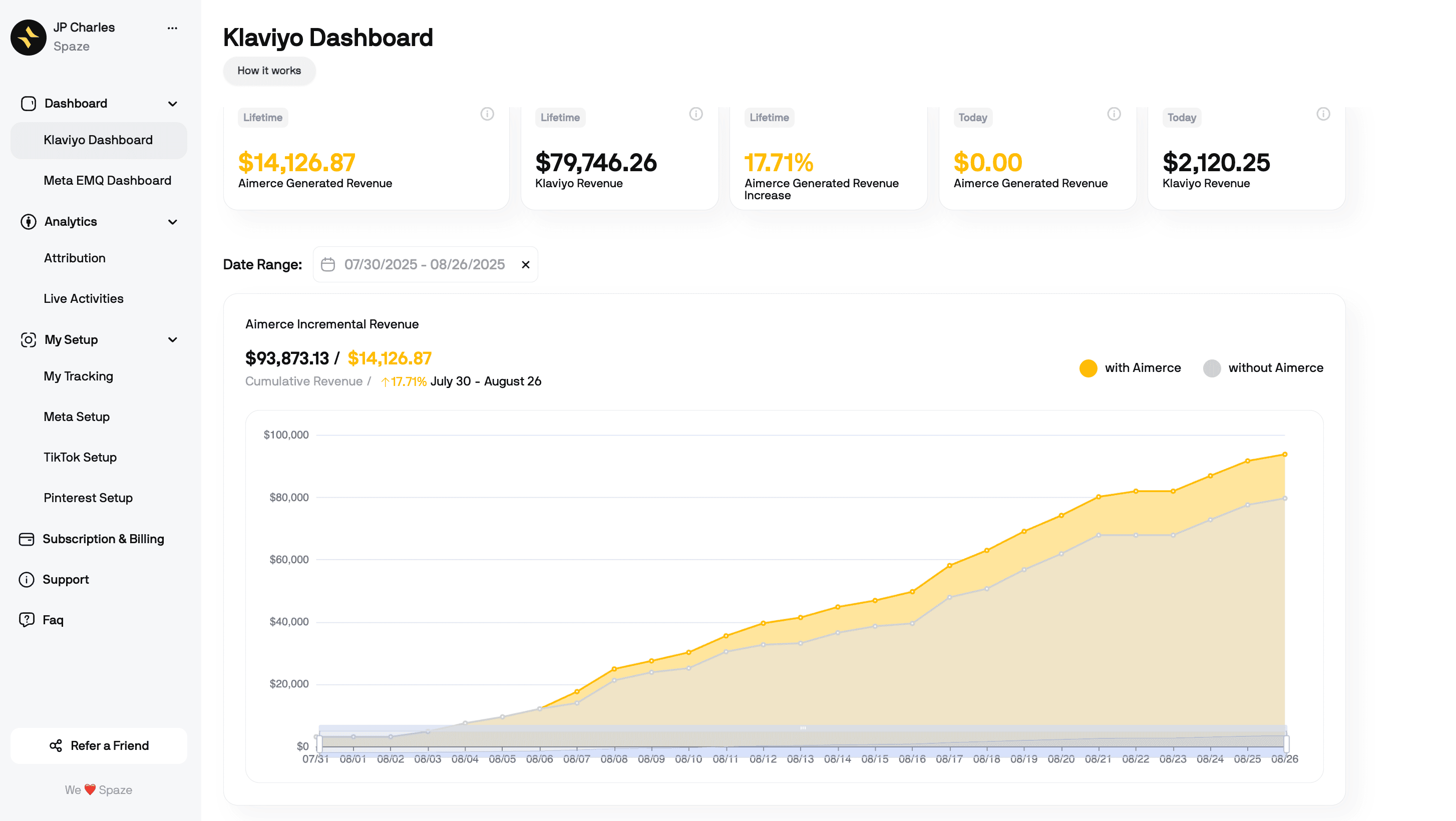Collapse the Analytics section chevron
This screenshot has width=1456, height=821.
coord(172,222)
